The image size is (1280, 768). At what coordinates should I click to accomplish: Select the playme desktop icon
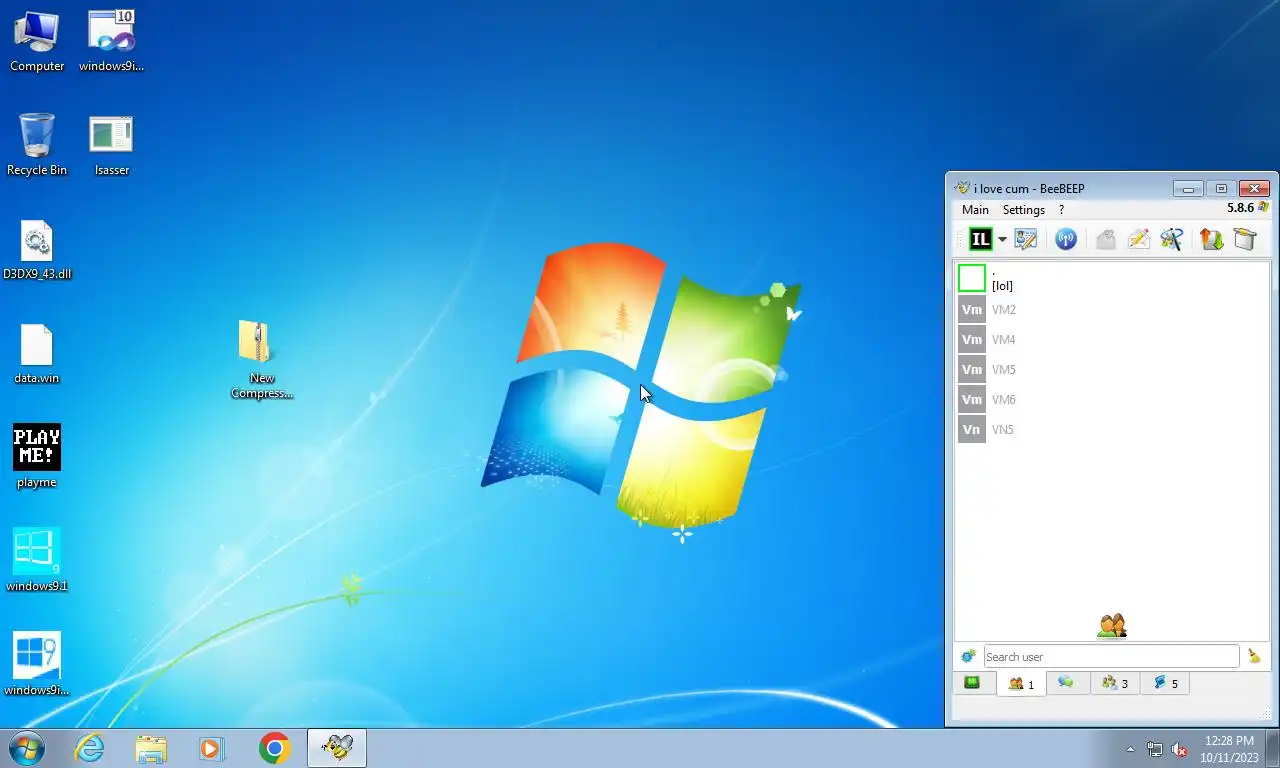click(x=37, y=457)
